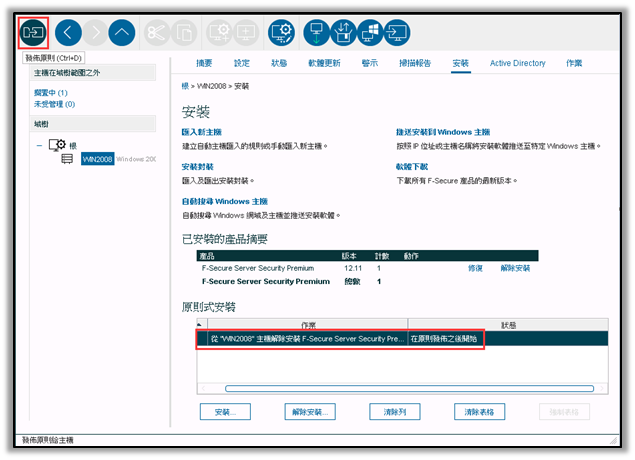Click the F-Secure Server Security Premium product row
This screenshot has width=635, height=460.
pyautogui.click(x=367, y=268)
